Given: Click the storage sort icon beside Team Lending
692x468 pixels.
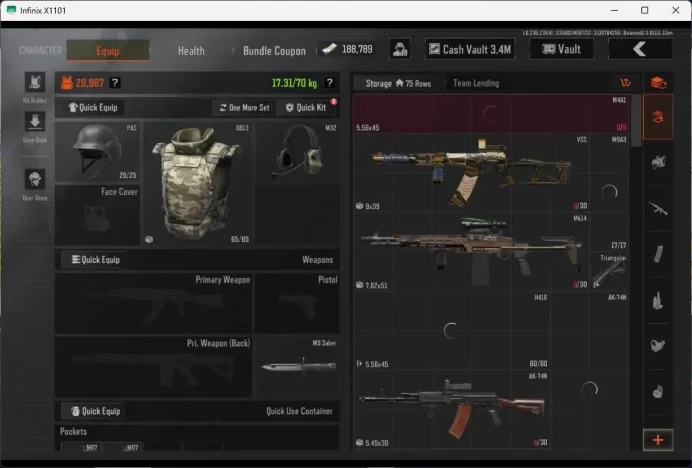Looking at the screenshot, I should [x=625, y=83].
